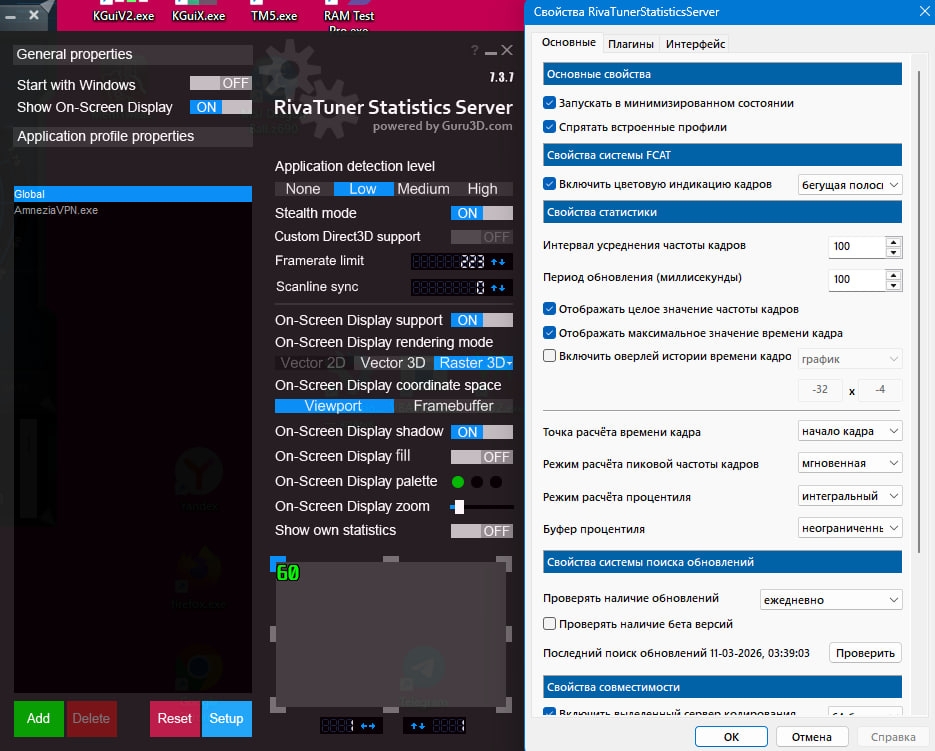This screenshot has height=751, width=935.
Task: Enable Проверять наличие бета версий checkbox
Action: coord(550,623)
